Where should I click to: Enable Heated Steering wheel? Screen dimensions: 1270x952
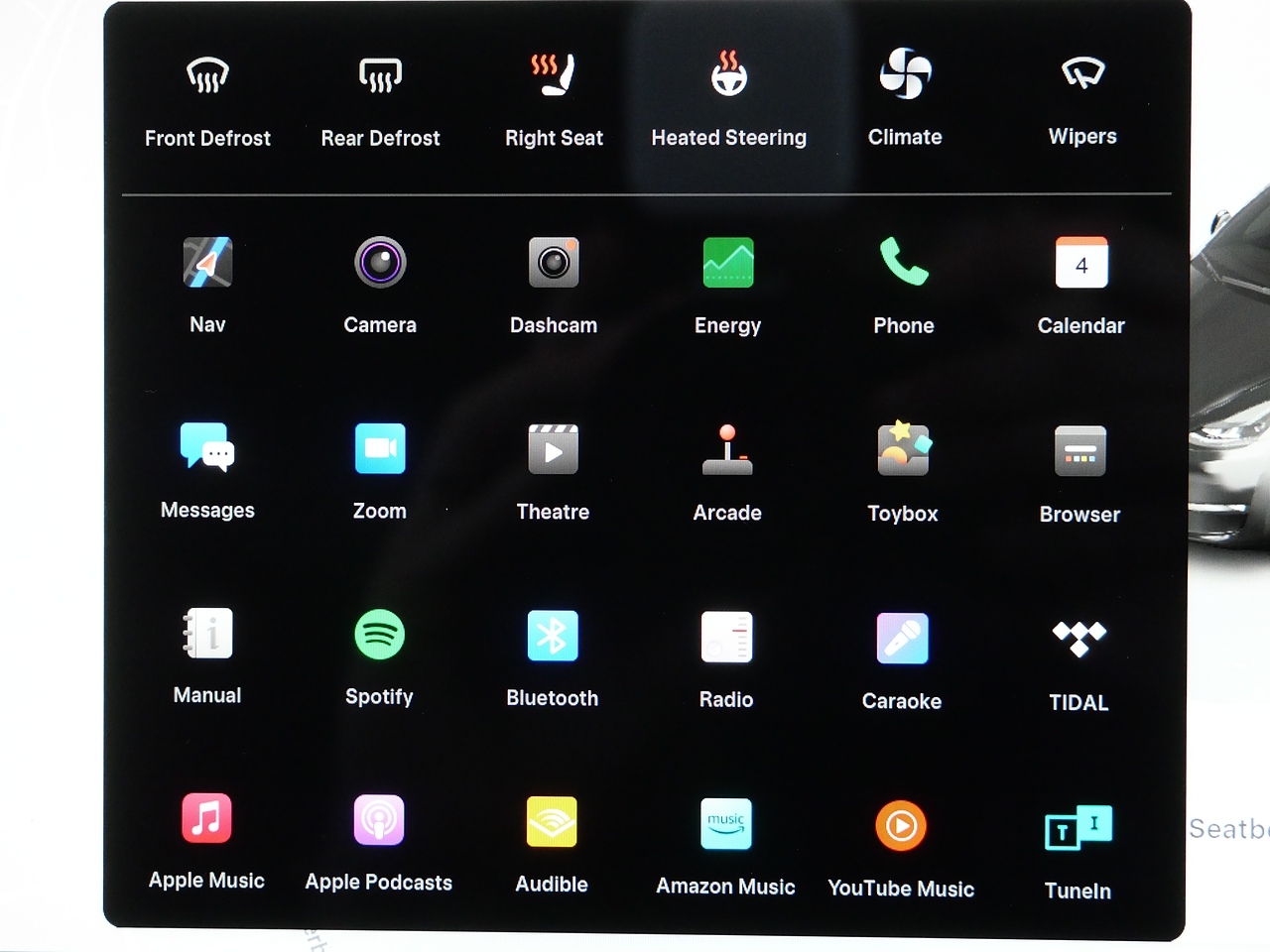[729, 75]
